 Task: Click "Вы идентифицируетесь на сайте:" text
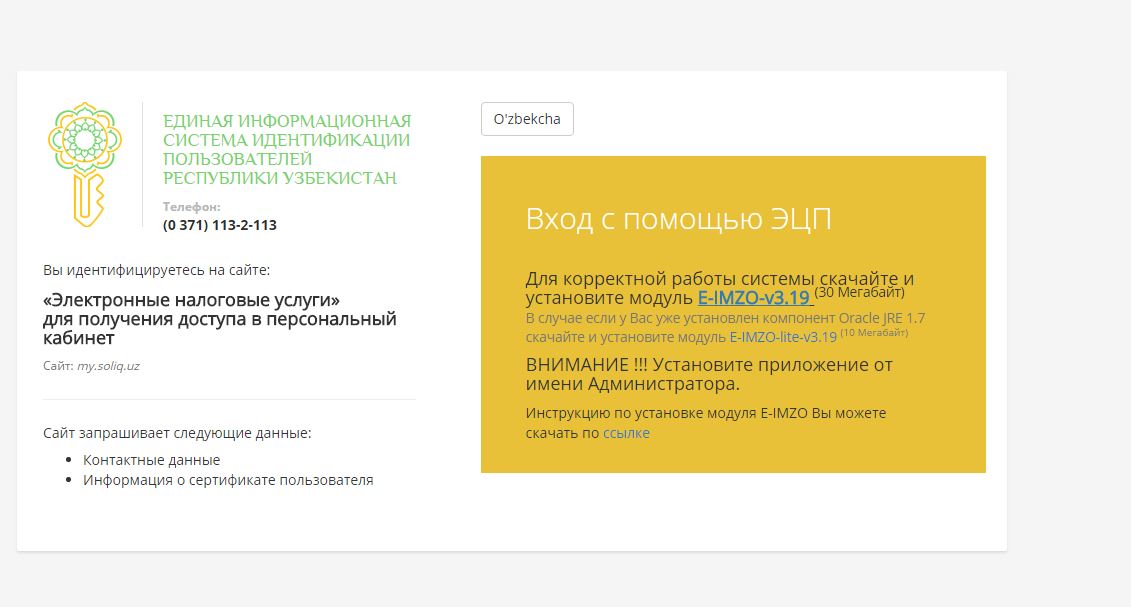pos(156,270)
